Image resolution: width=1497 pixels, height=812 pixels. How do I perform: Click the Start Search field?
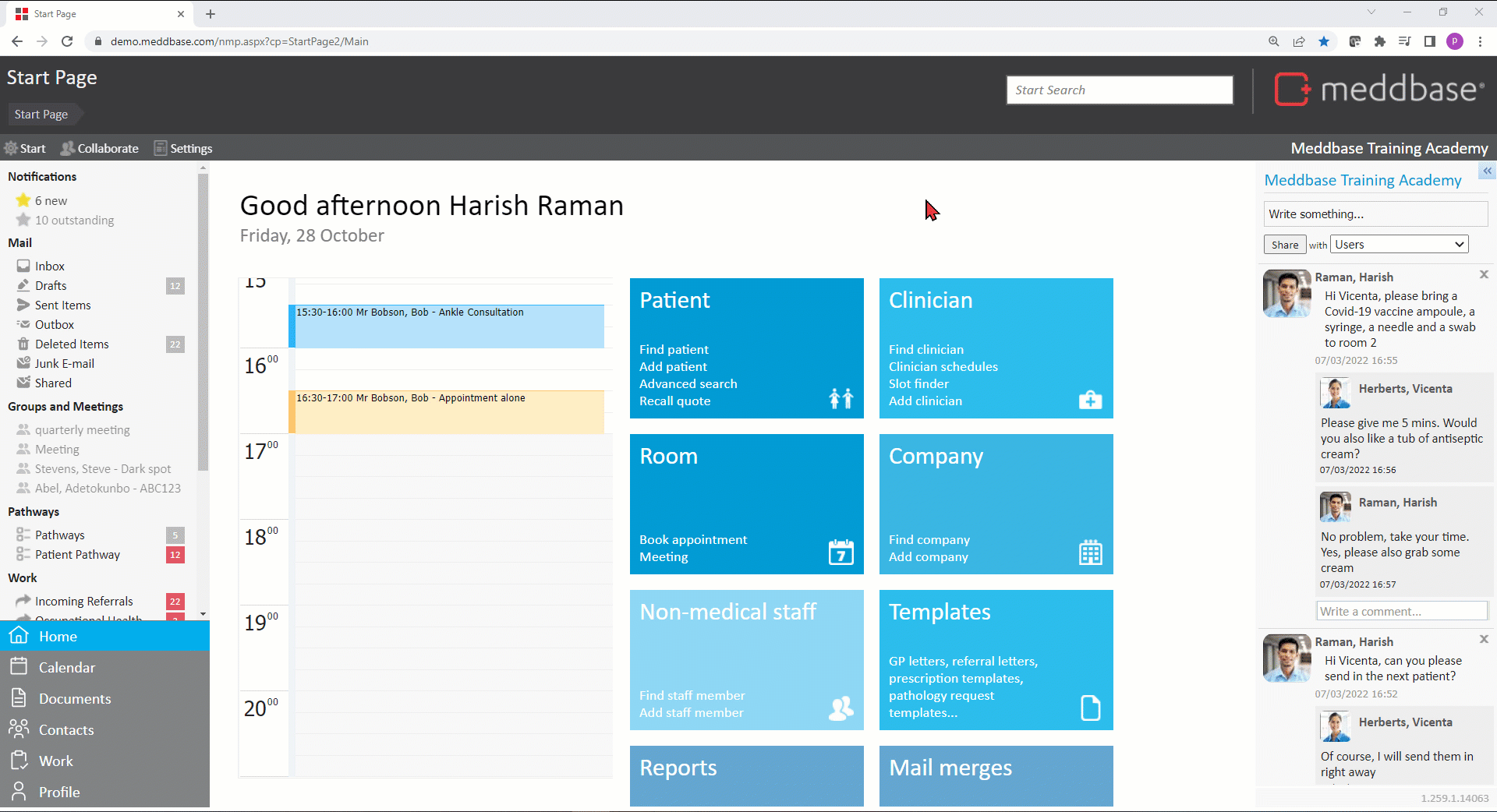tap(1119, 90)
